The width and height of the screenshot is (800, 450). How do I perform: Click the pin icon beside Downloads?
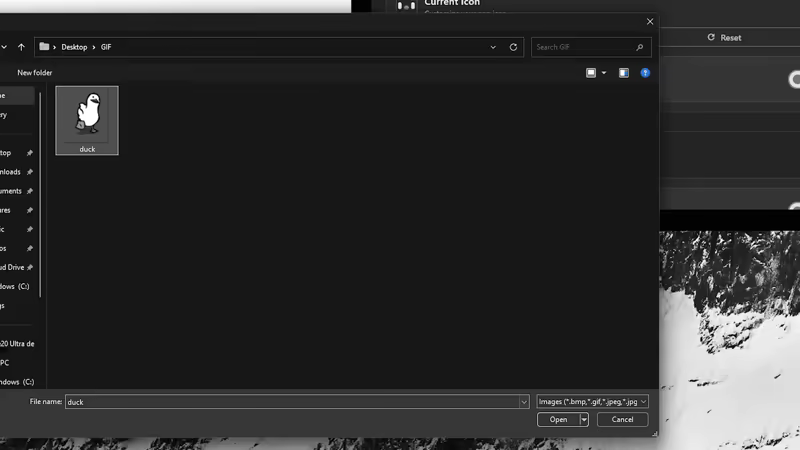[x=30, y=172]
